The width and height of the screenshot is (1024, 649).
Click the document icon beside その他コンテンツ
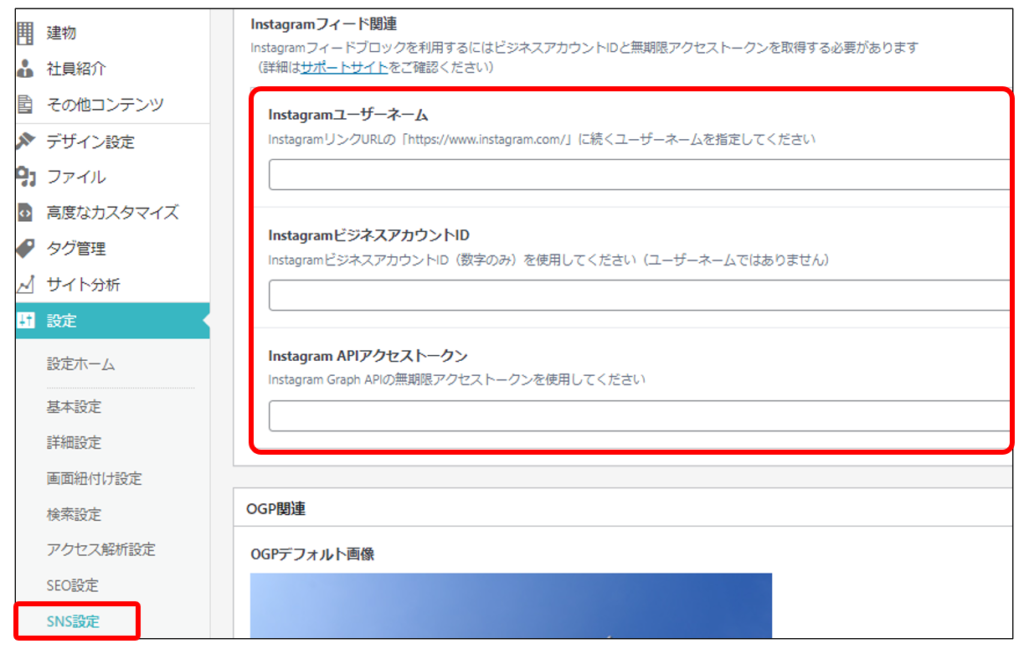[26, 104]
